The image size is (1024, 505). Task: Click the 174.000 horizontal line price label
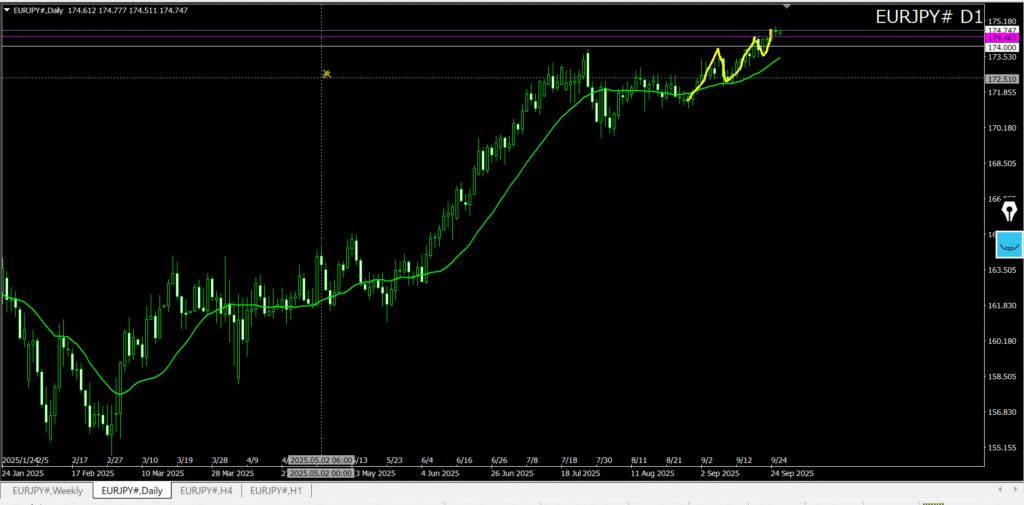coord(1001,47)
